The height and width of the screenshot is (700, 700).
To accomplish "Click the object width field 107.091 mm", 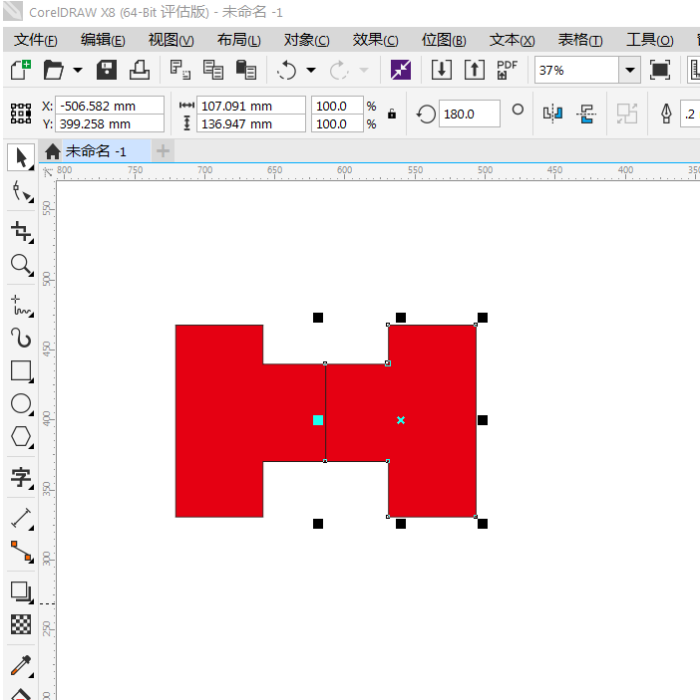I will (x=251, y=106).
